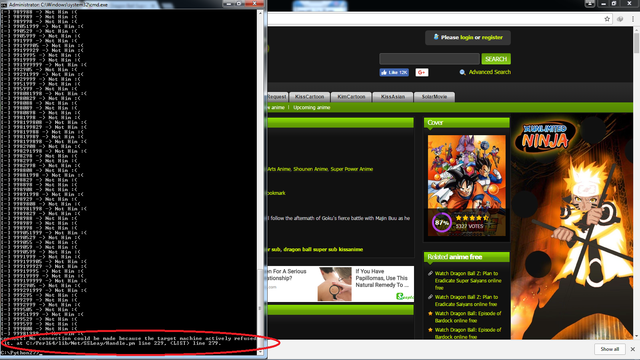640x360 pixels.
Task: Open the KimCartoon tab
Action: tap(351, 97)
